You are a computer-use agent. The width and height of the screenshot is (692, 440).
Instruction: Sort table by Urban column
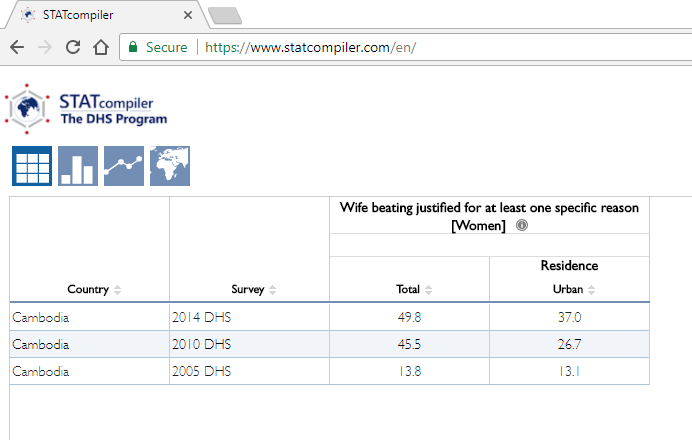pyautogui.click(x=592, y=290)
